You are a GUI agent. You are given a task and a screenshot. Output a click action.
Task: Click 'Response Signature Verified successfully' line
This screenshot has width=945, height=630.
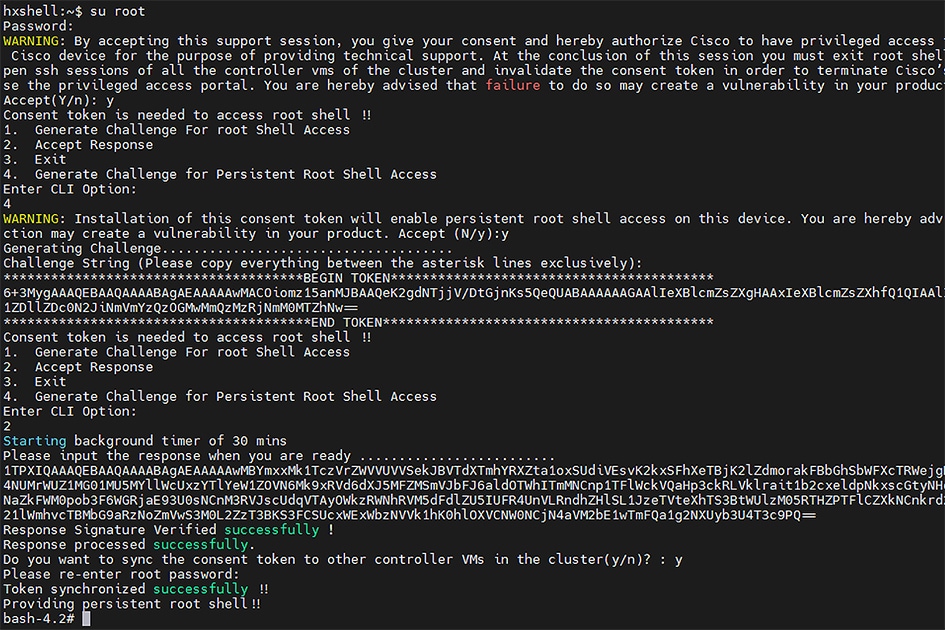(x=168, y=530)
